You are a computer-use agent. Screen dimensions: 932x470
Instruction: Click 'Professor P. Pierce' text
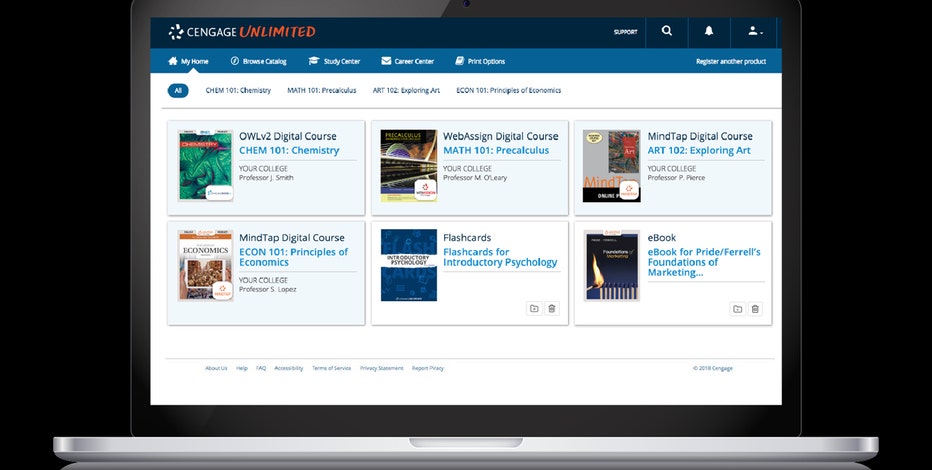coord(676,178)
